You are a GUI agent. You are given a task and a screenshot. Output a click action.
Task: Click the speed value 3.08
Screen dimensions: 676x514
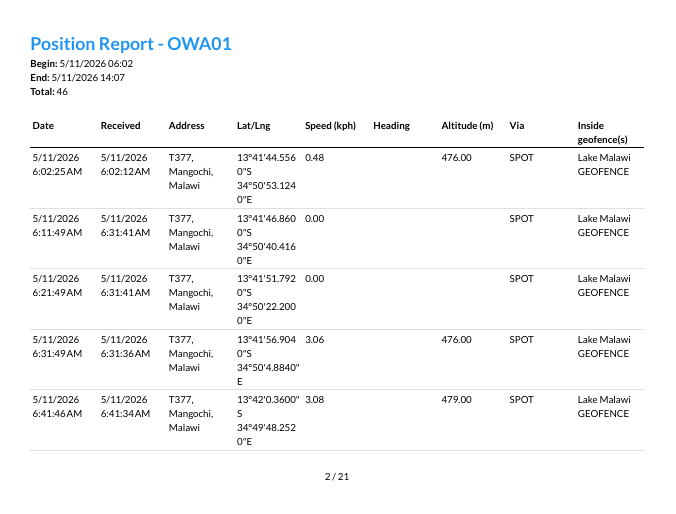point(314,399)
